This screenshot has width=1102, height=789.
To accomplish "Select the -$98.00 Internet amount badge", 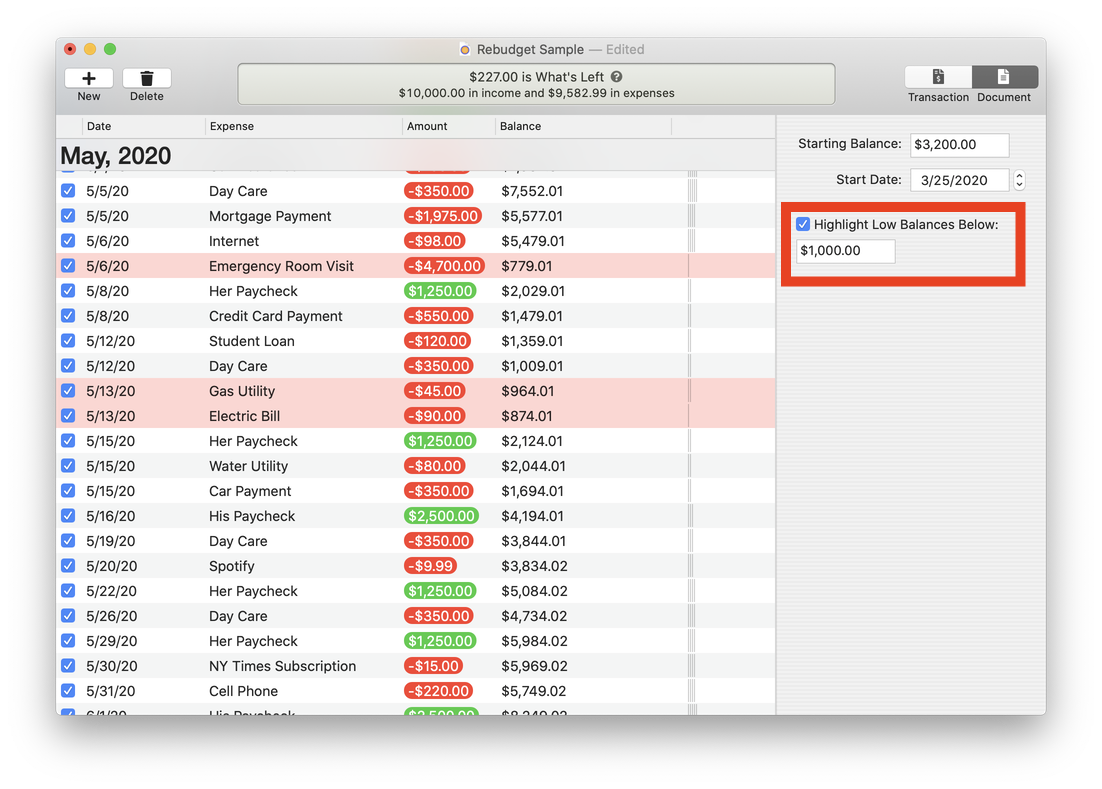I will (x=435, y=242).
